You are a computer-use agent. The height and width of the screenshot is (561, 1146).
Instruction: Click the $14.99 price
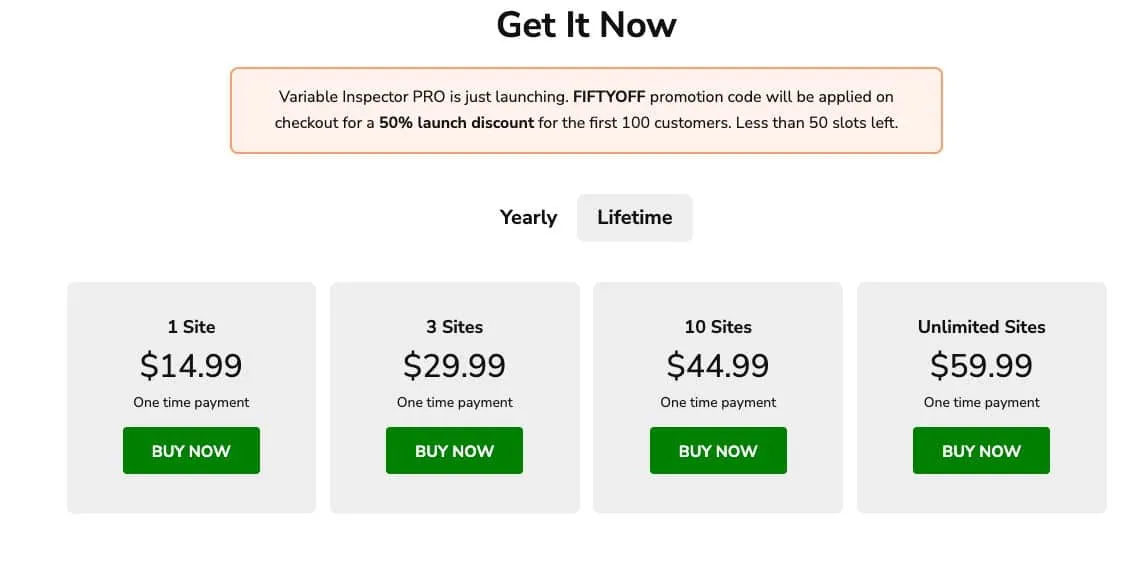point(191,365)
